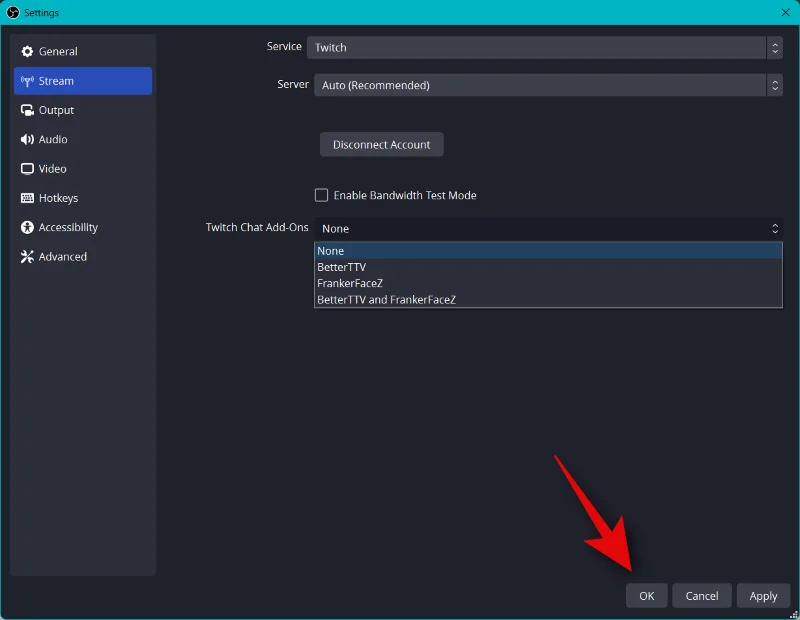The width and height of the screenshot is (800, 620).
Task: Go to Audio settings
Action: [83, 139]
